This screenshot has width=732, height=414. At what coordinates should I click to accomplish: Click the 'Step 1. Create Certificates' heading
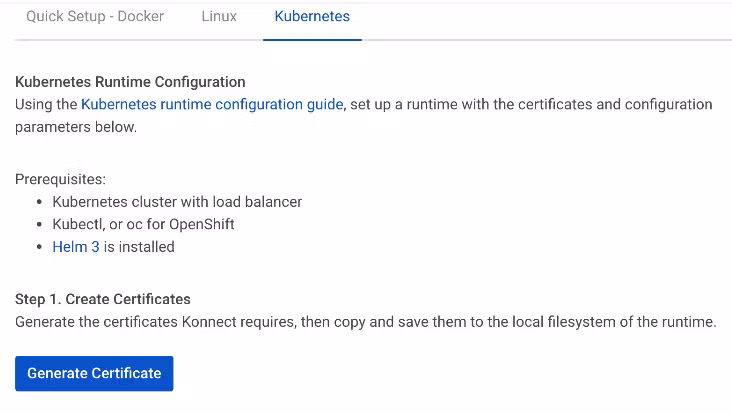(x=103, y=299)
